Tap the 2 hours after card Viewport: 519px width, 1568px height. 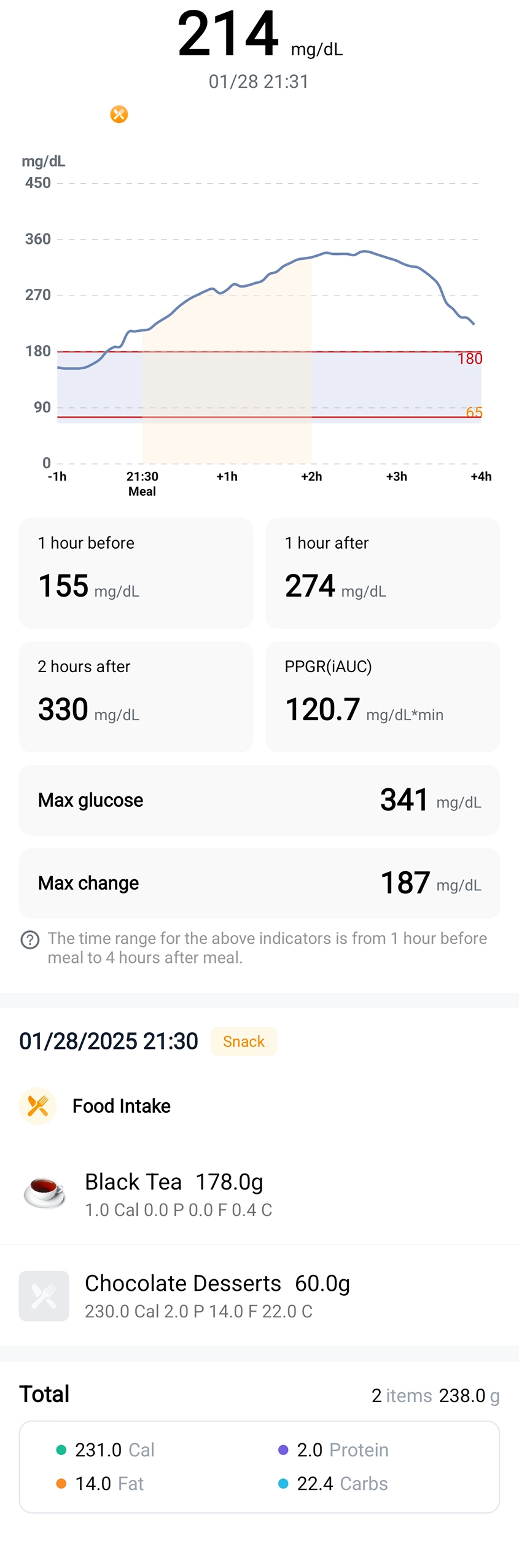coord(136,696)
